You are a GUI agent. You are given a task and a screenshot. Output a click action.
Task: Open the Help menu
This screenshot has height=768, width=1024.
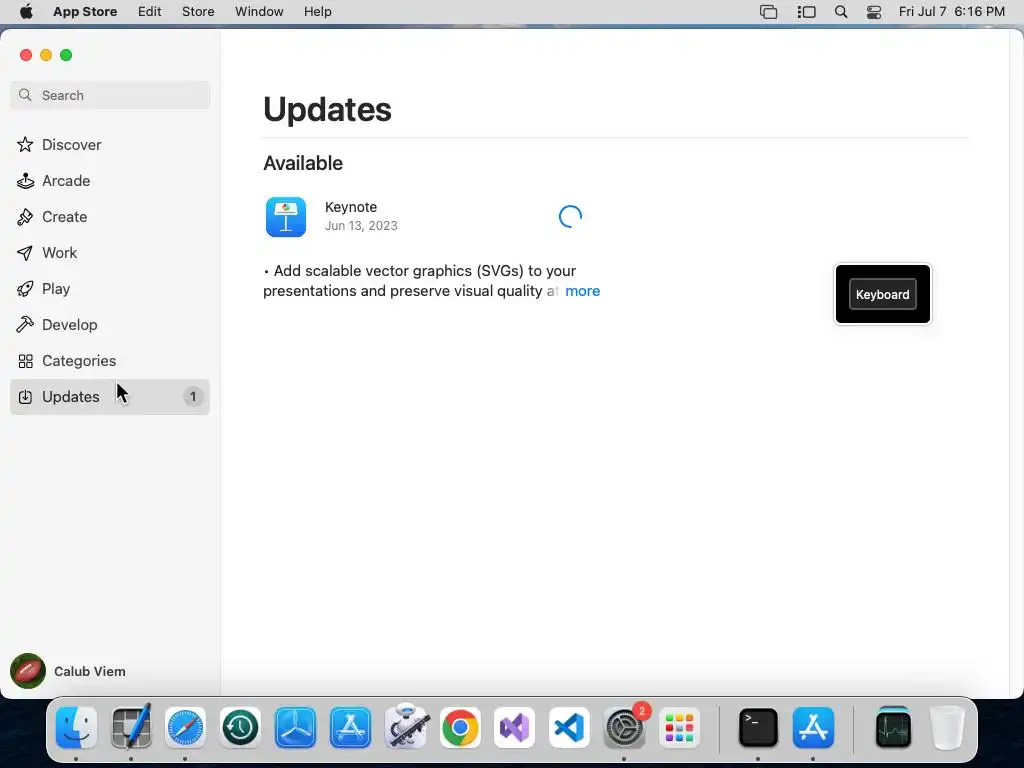point(317,12)
